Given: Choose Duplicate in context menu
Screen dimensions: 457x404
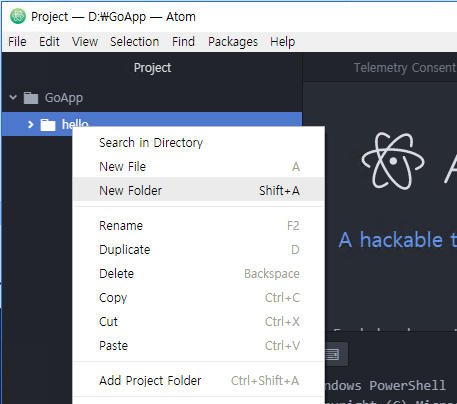Looking at the screenshot, I should [x=199, y=250].
